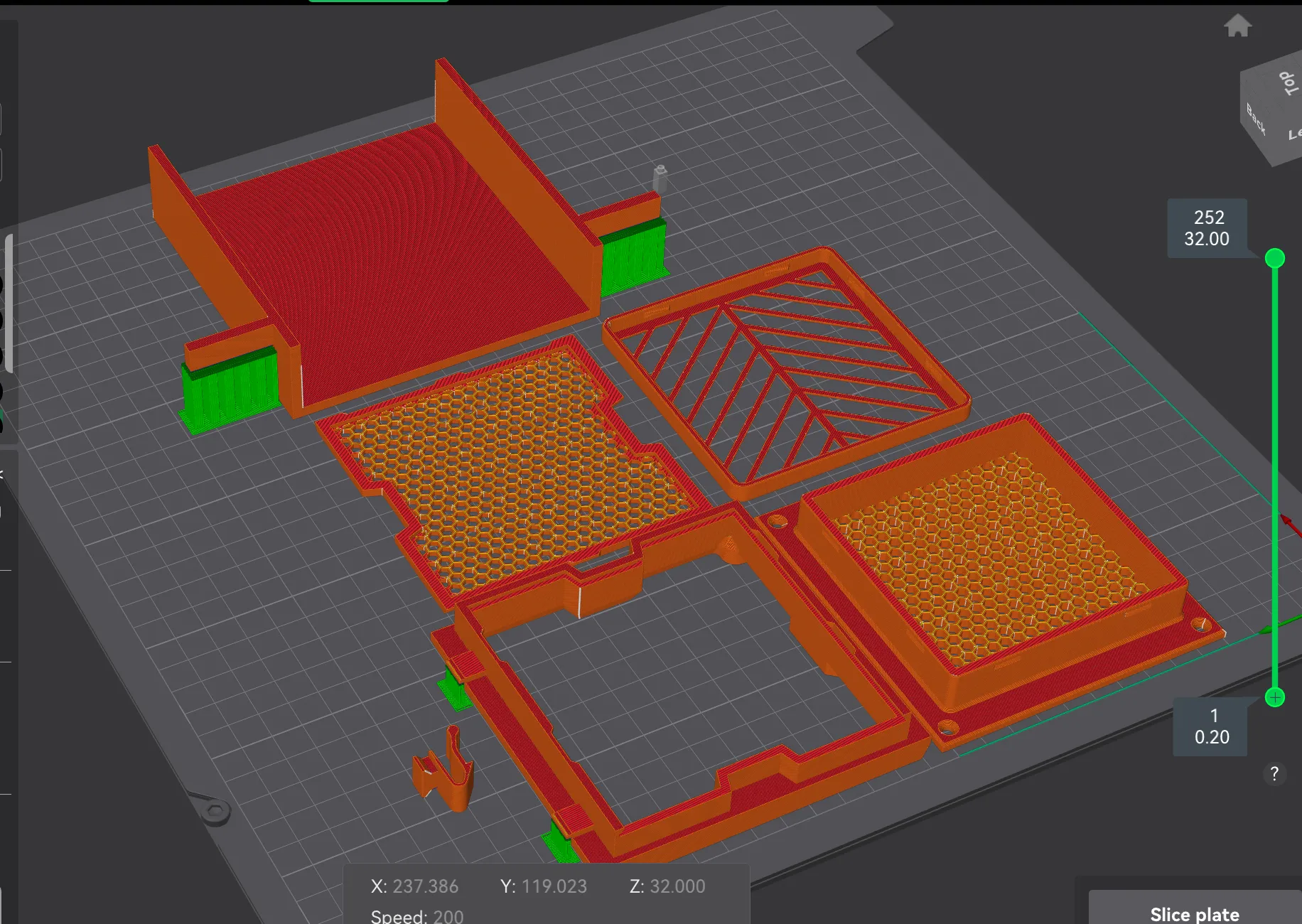Click the Slice plate button
Viewport: 1302px width, 924px height.
click(x=1194, y=913)
